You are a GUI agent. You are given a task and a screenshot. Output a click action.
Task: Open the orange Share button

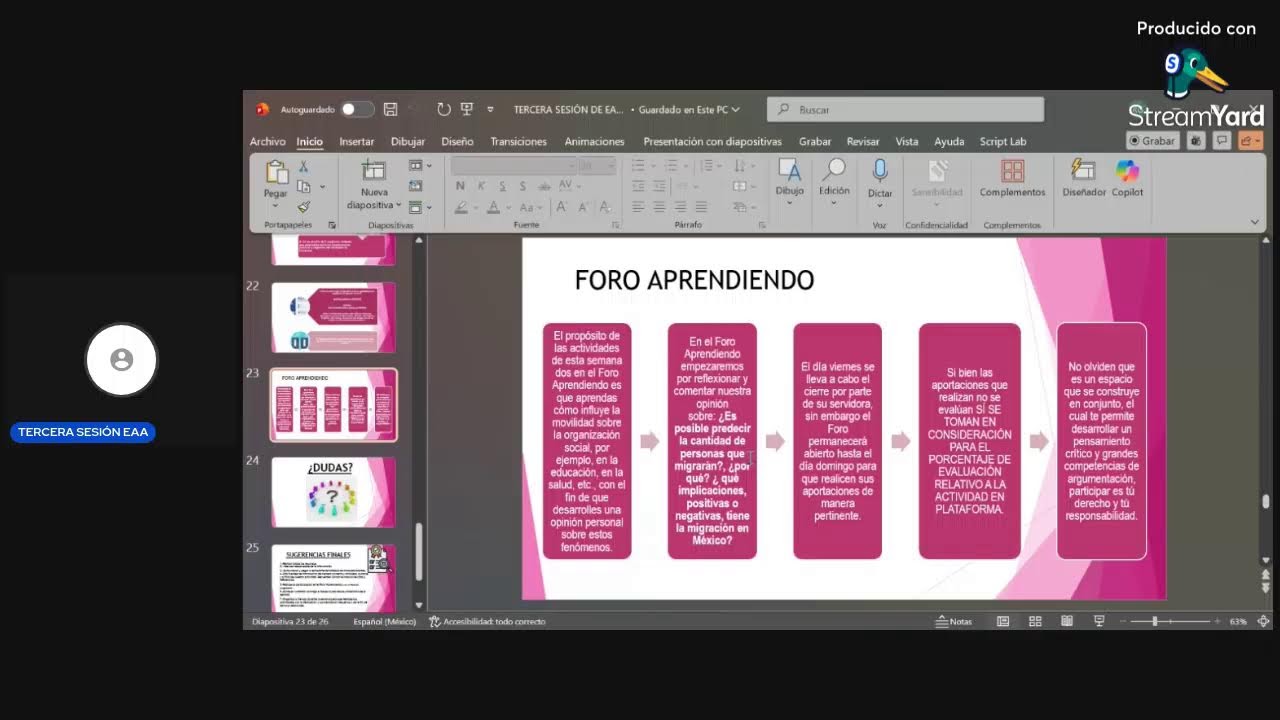(x=1250, y=141)
